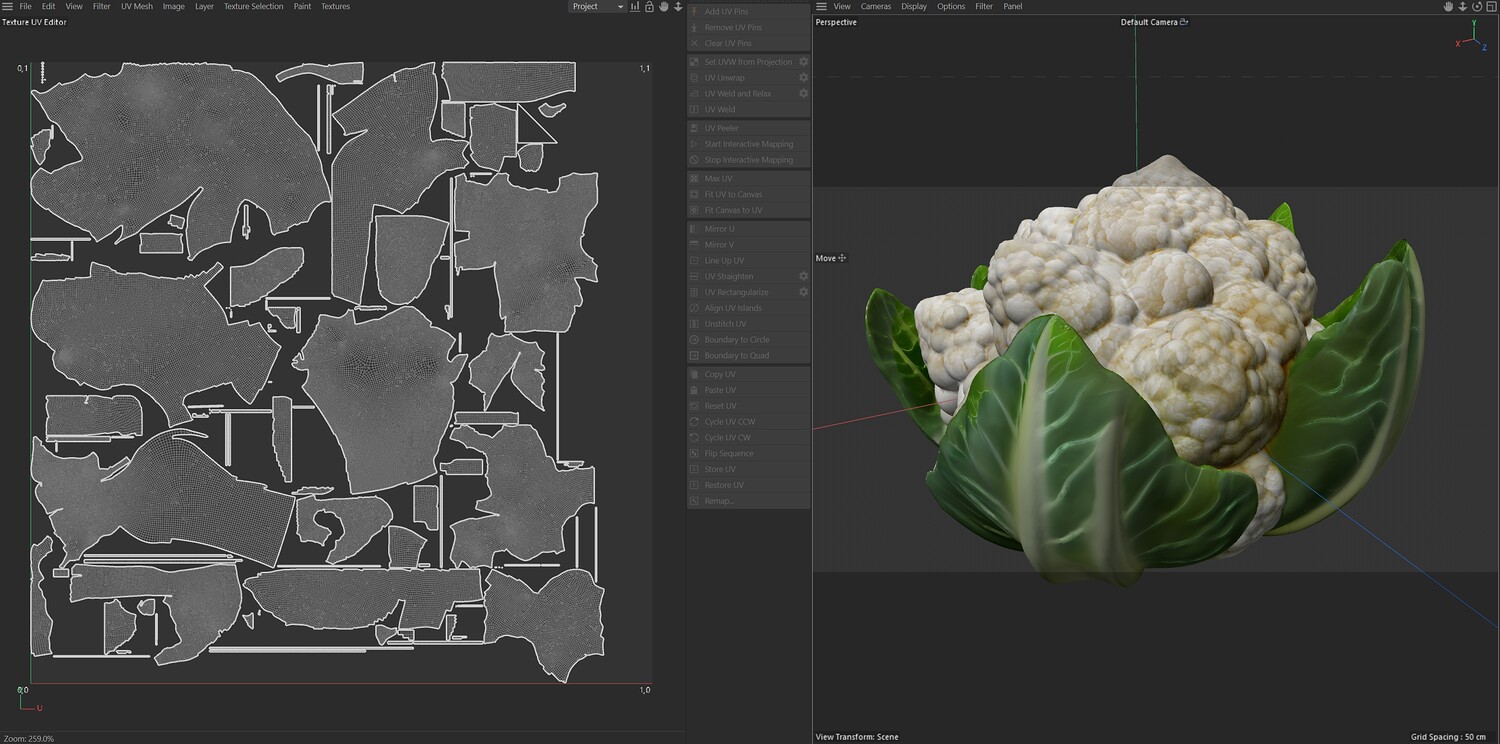Open the Project dropdown
The width and height of the screenshot is (1500, 744).
(597, 6)
